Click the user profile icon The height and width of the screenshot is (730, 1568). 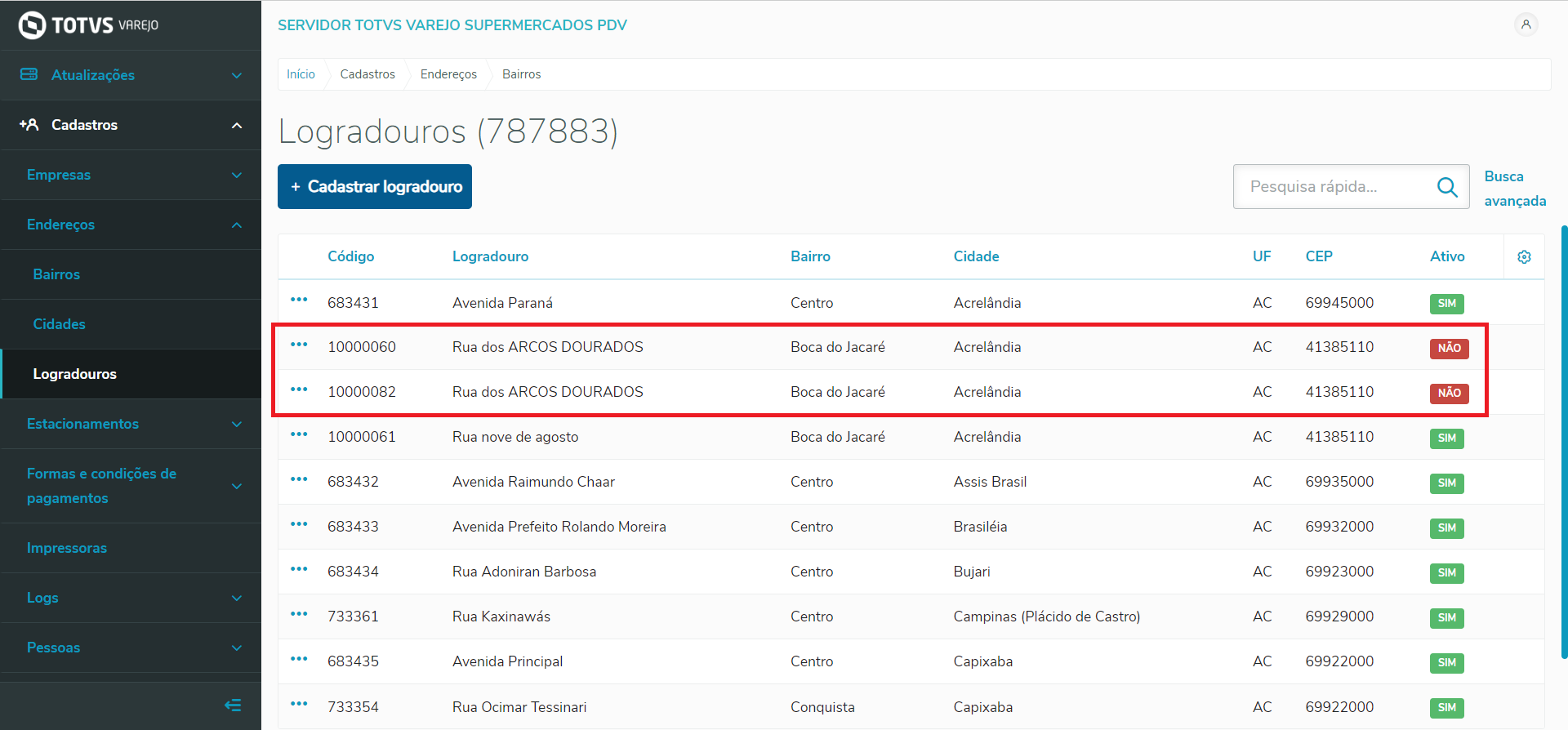(x=1526, y=25)
